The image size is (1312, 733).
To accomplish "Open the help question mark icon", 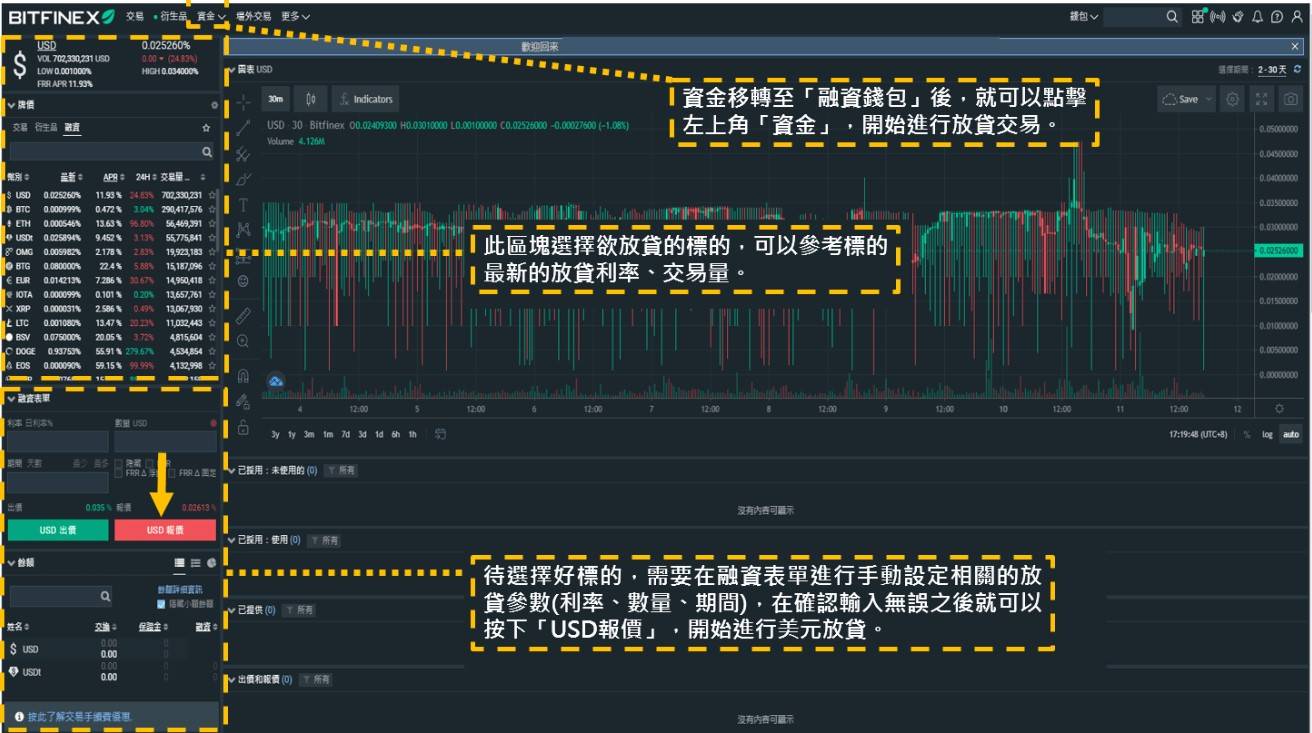I will click(1276, 17).
